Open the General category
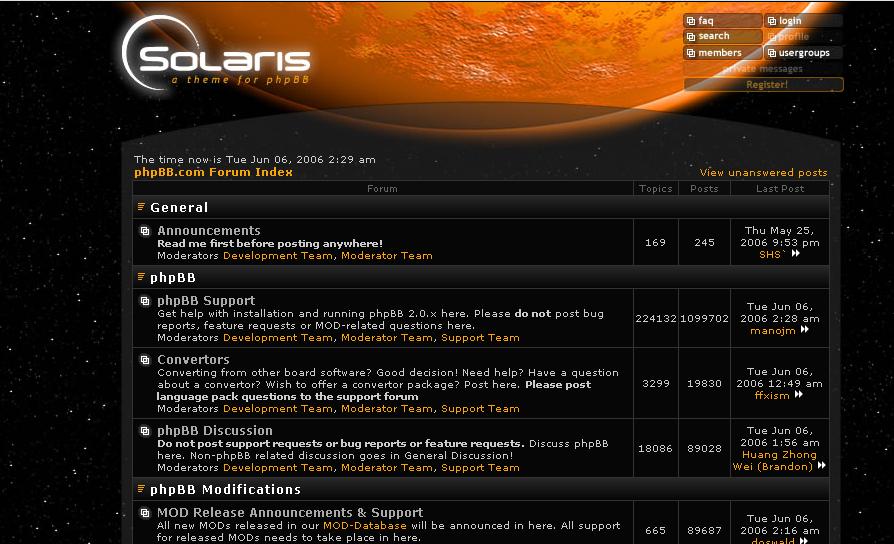This screenshot has width=894, height=544. point(179,208)
